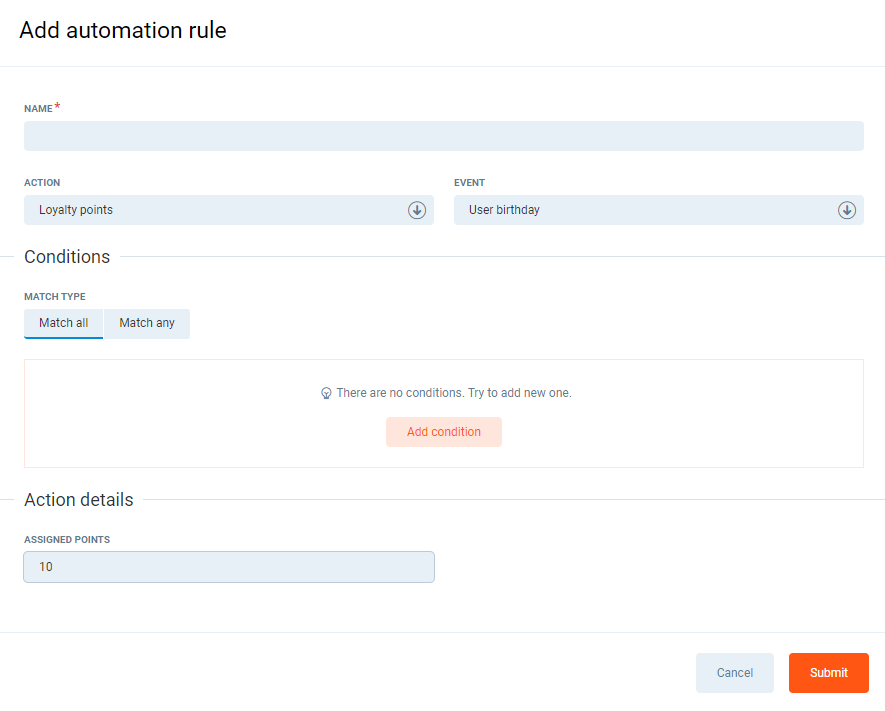This screenshot has height=711, width=885.
Task: Click the down-arrow icon in the Action field
Action: pos(417,210)
